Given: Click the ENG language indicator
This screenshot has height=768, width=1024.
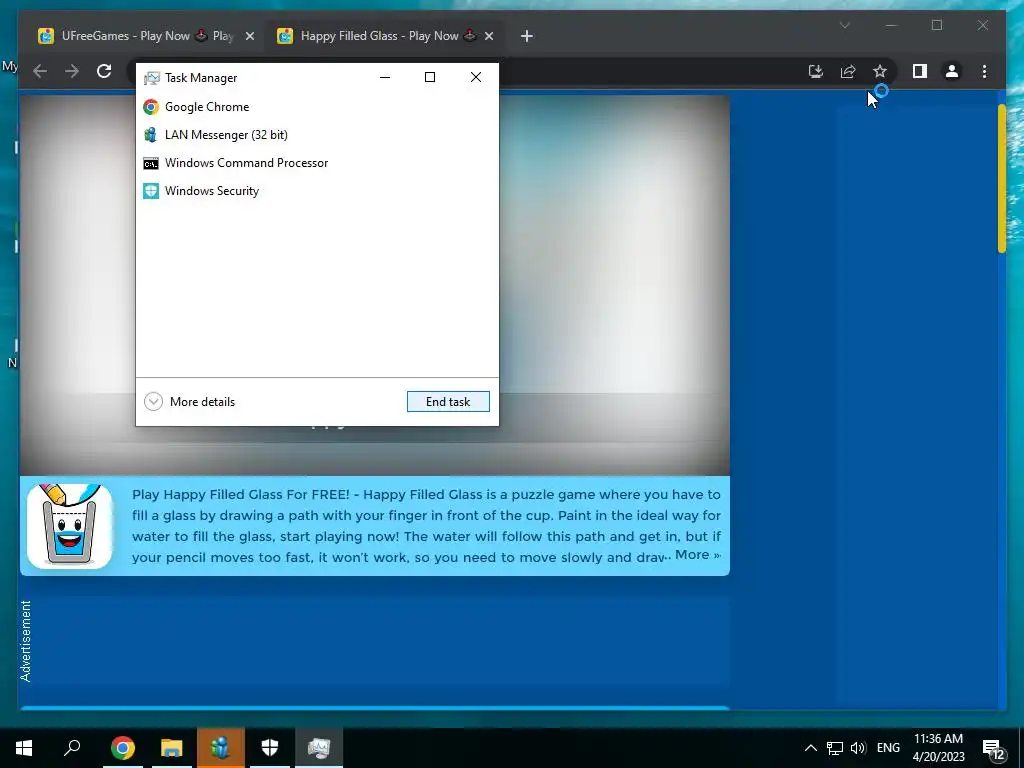Looking at the screenshot, I should (888, 748).
